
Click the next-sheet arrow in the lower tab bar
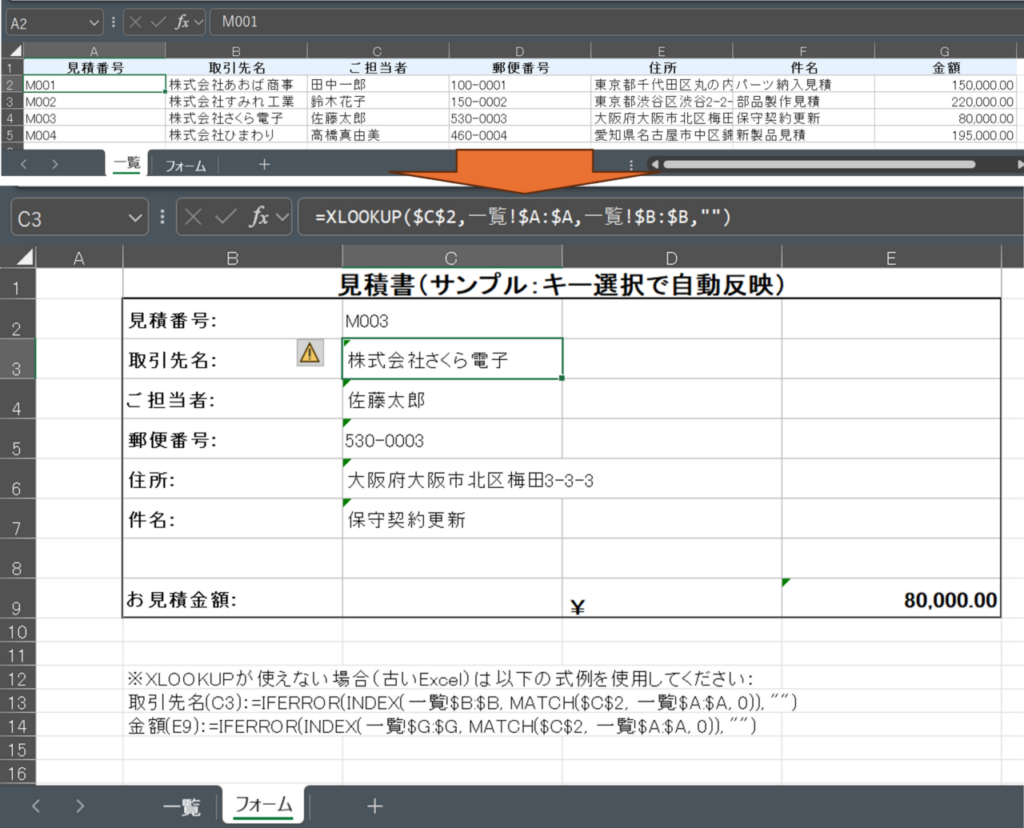coord(80,806)
